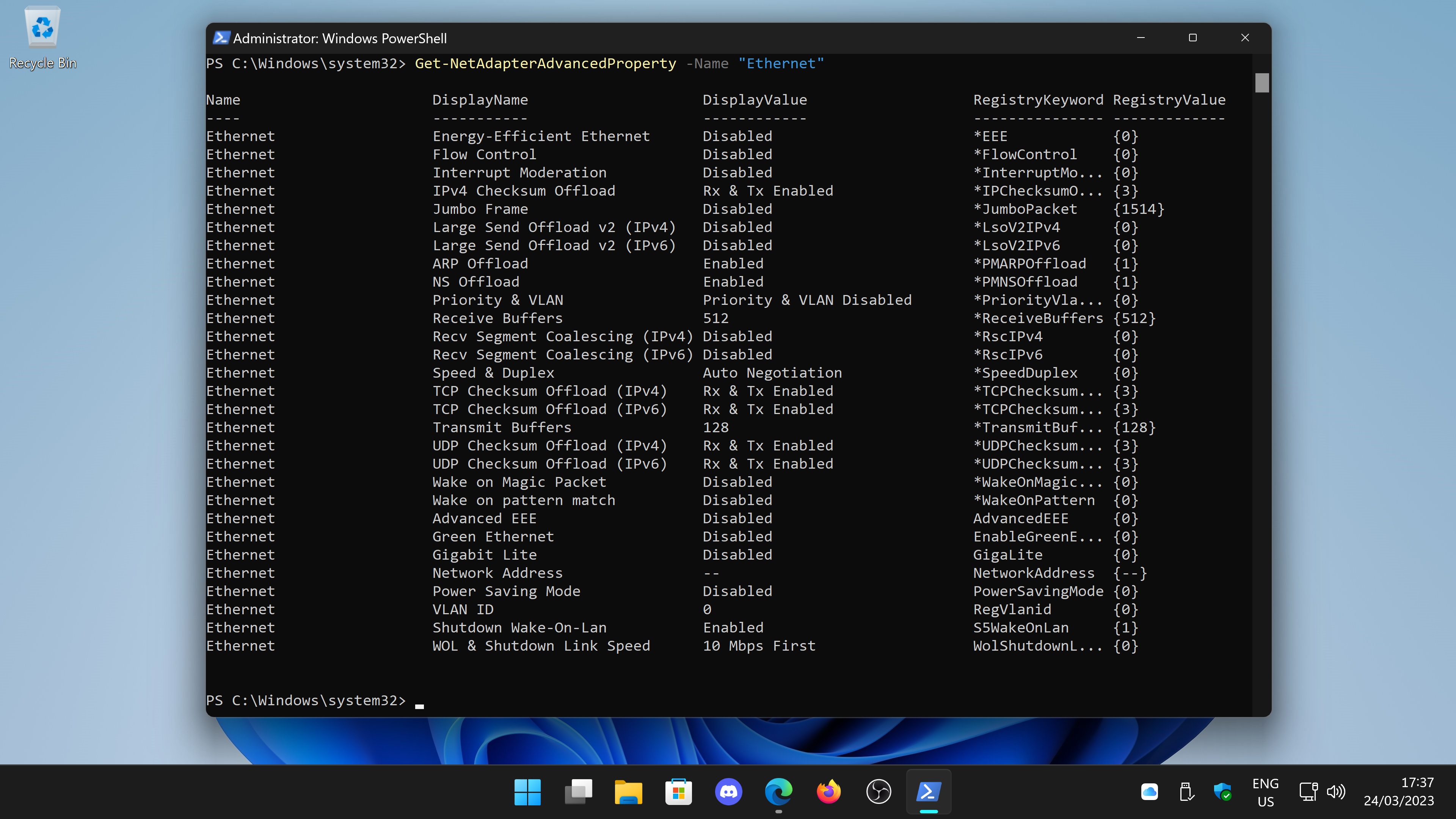Click the IPv4 Checksum Offload entry
Screen dimensions: 1456x819
click(524, 190)
